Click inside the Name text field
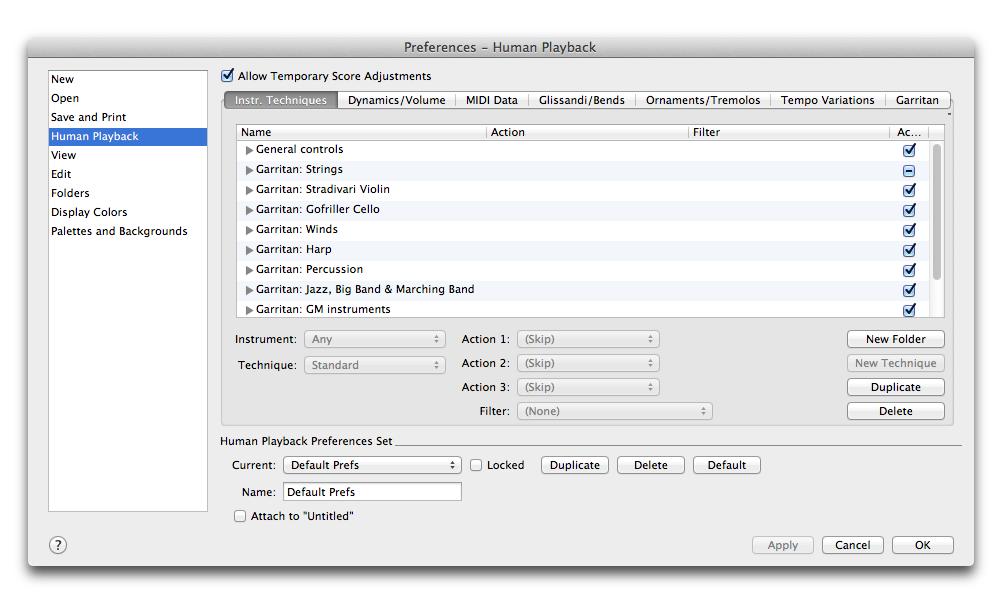1002x602 pixels. coord(371,491)
